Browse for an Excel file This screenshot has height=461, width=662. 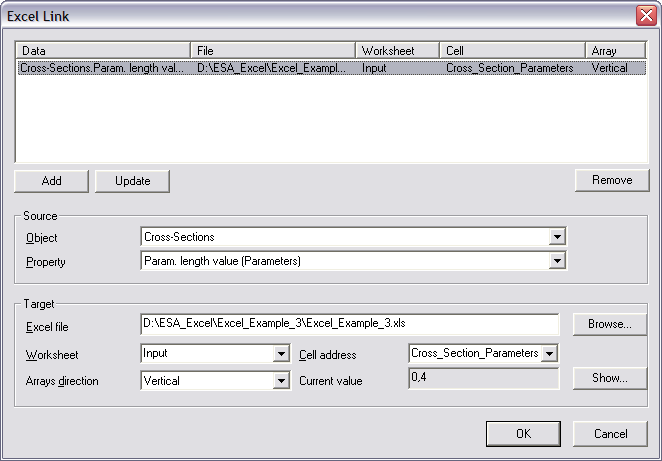(x=610, y=324)
